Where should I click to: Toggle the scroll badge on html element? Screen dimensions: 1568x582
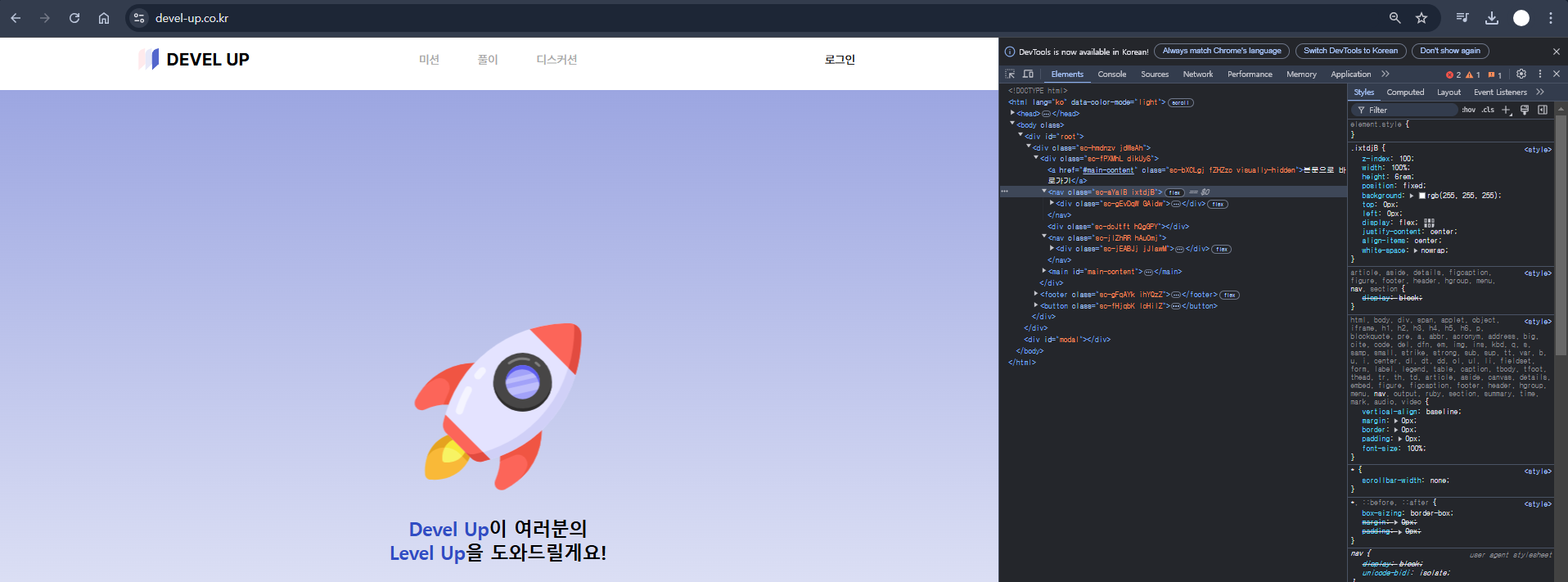click(1181, 102)
